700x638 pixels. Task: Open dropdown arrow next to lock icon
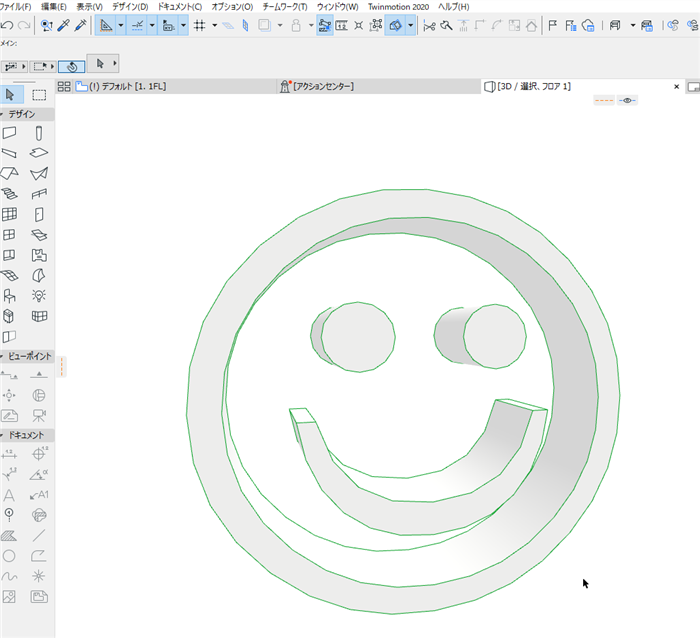311,25
